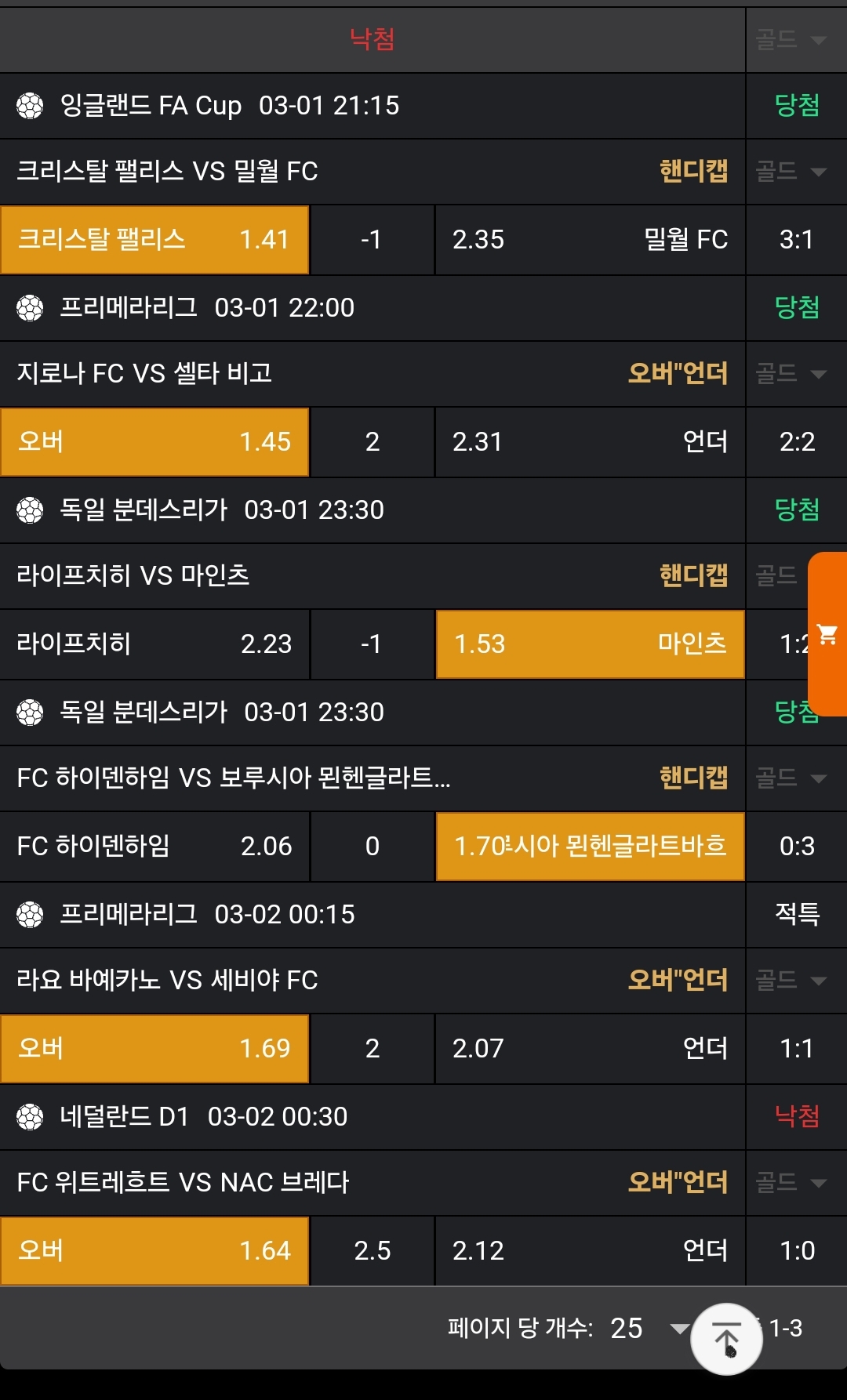This screenshot has width=847, height=1400.
Task: Click soccer ball icon beside 프리메라리그 03-02 00:15
Action: coord(30,915)
